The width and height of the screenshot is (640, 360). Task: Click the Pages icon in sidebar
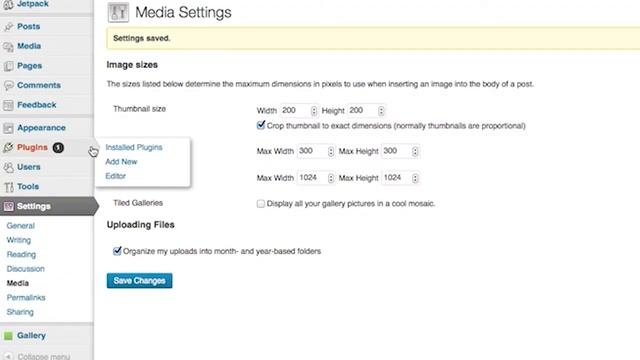tap(8, 66)
